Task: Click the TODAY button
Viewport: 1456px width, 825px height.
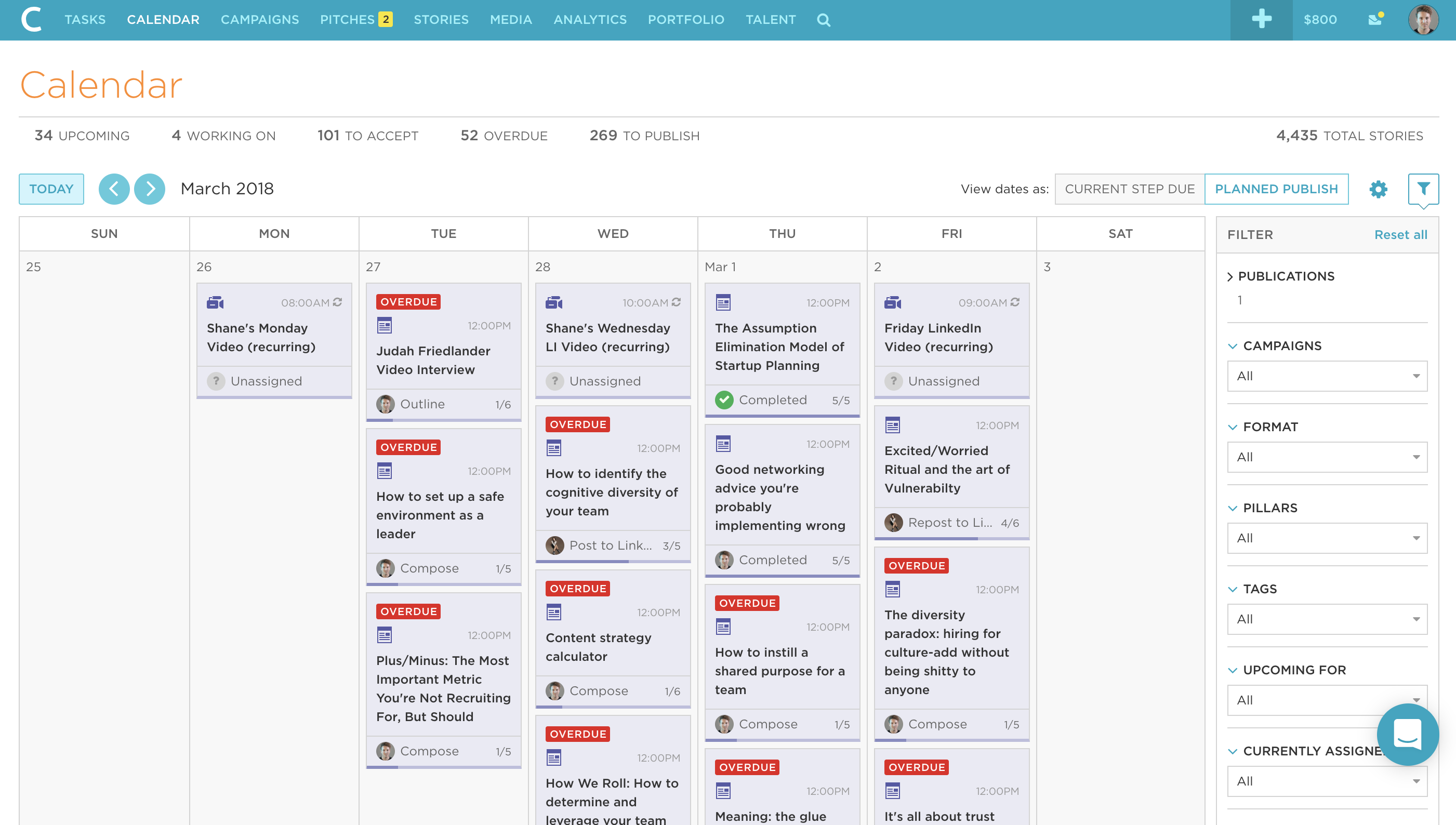Action: 51,189
